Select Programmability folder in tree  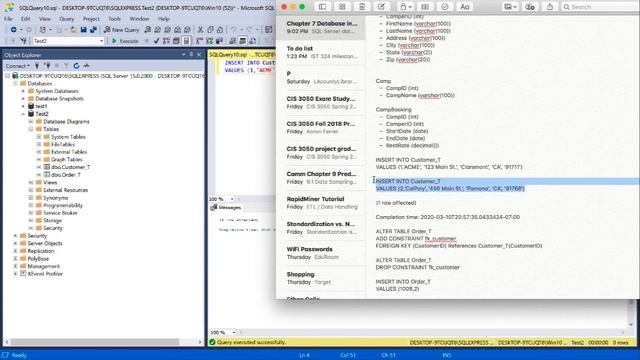[63, 205]
